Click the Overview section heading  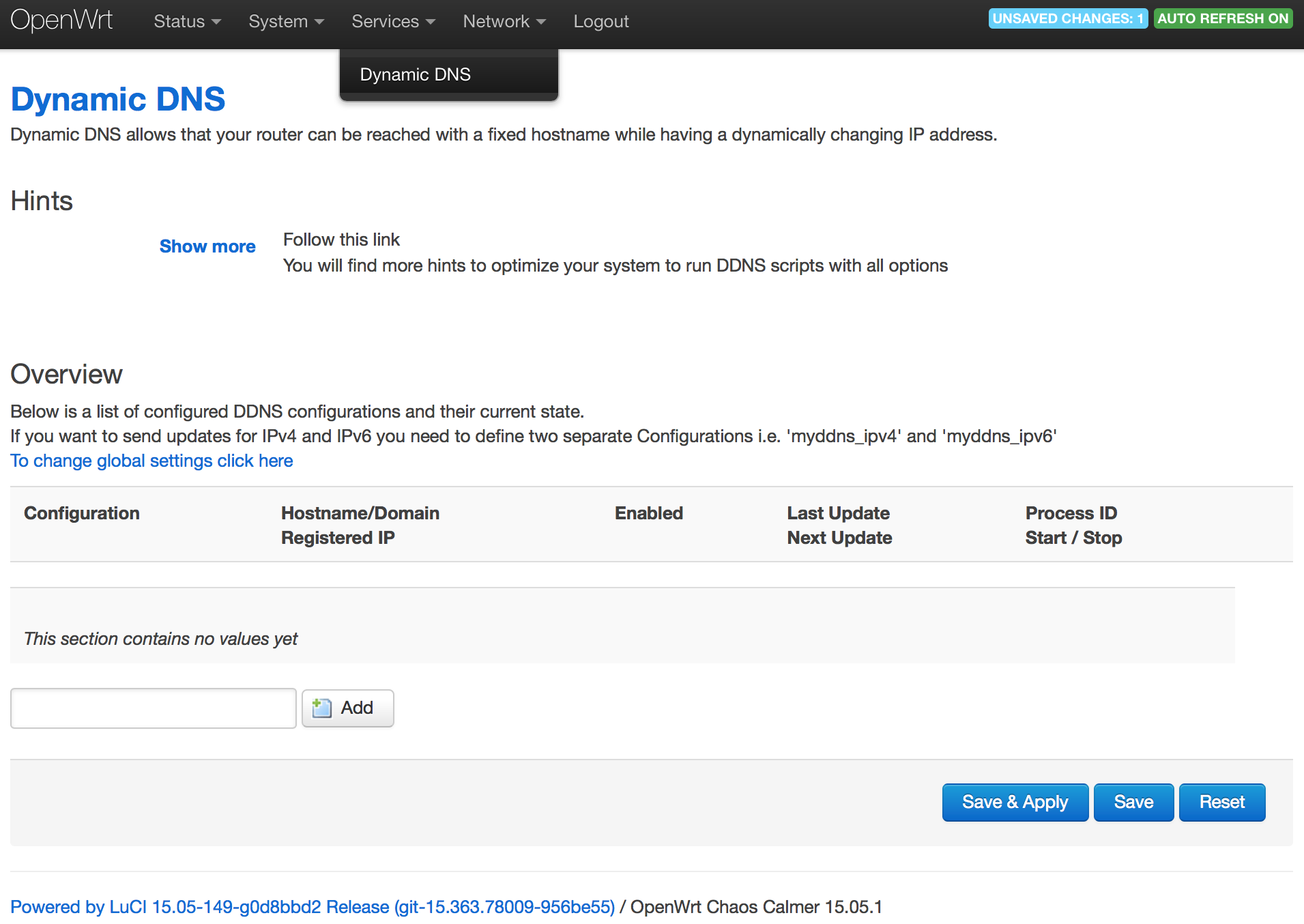click(x=67, y=374)
